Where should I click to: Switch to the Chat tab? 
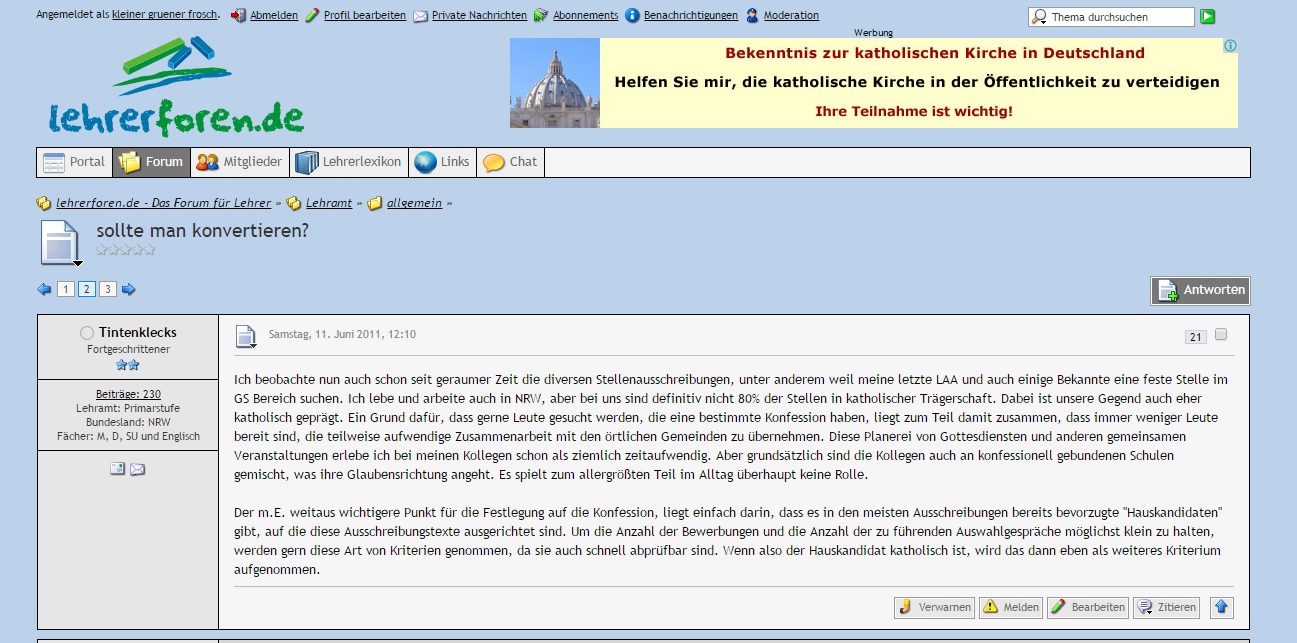click(510, 162)
